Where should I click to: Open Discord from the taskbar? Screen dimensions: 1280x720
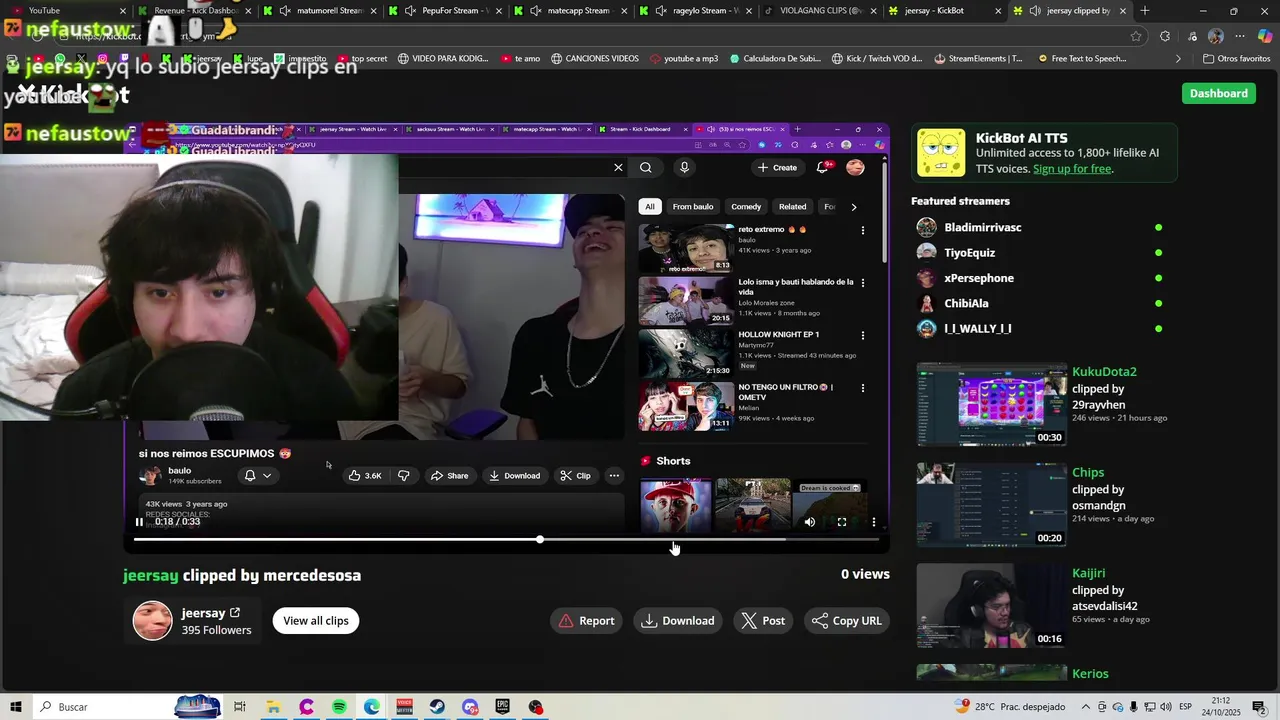click(x=470, y=707)
